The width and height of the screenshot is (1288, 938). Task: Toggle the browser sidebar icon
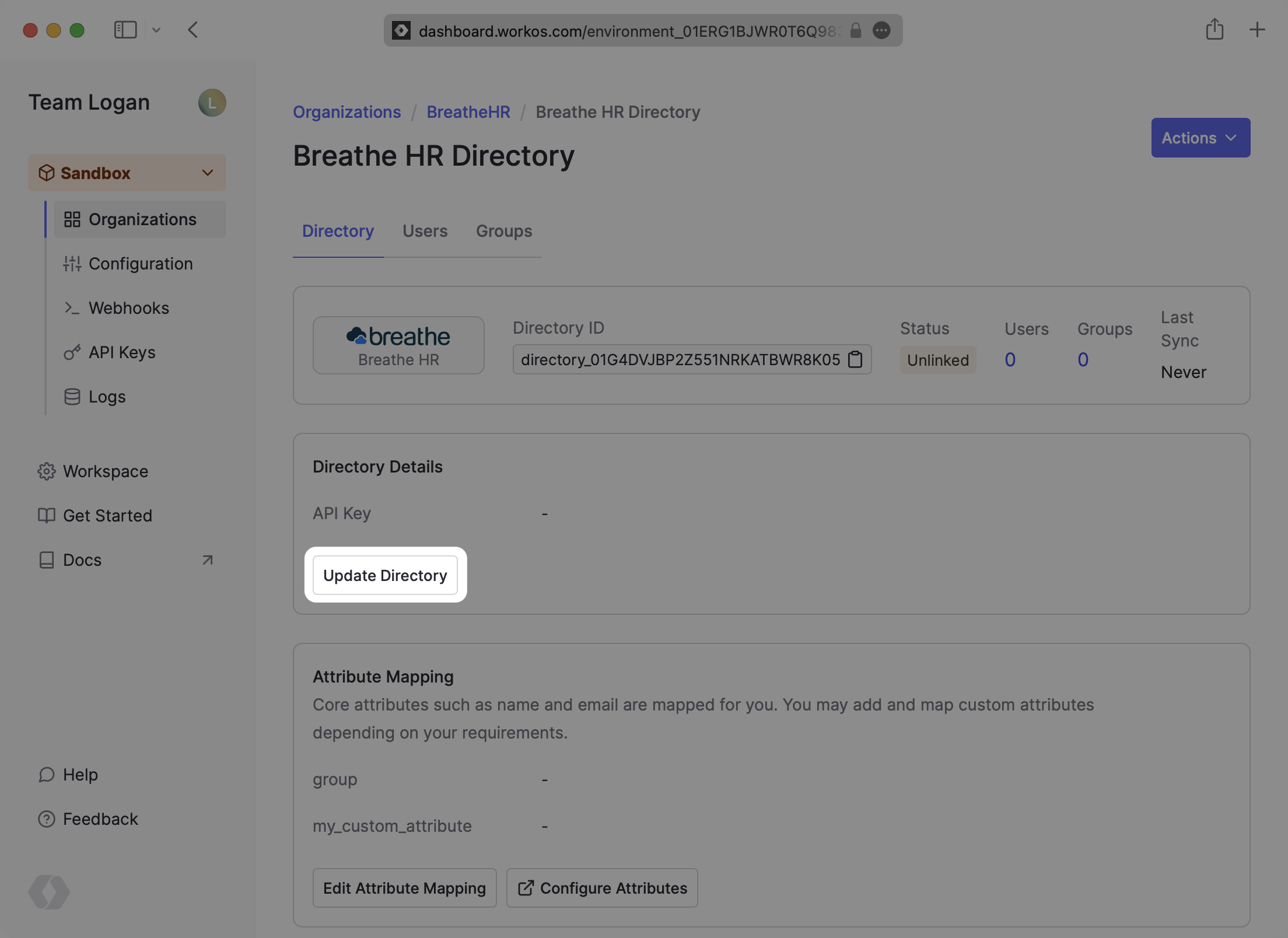pyautogui.click(x=125, y=30)
